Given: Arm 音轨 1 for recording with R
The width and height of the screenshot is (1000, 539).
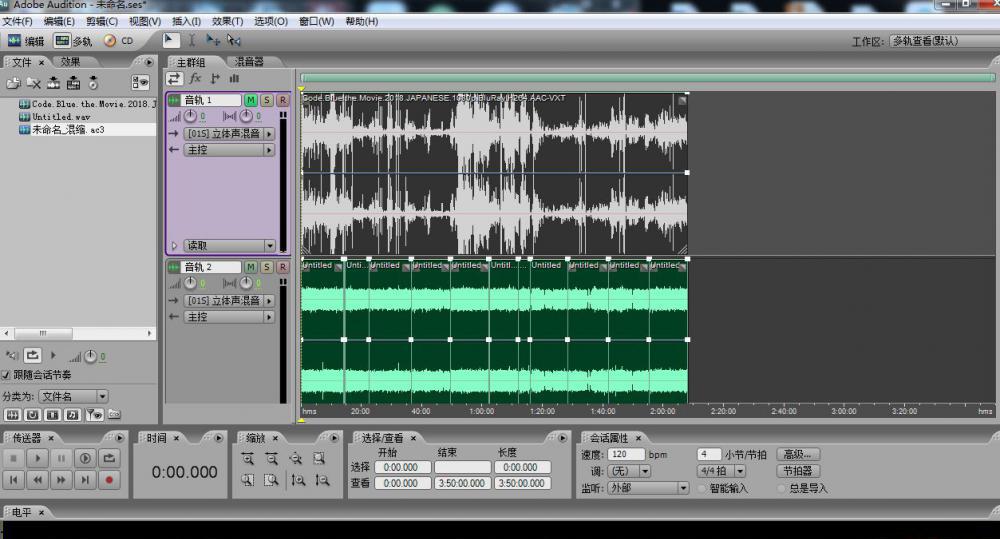Looking at the screenshot, I should (283, 100).
